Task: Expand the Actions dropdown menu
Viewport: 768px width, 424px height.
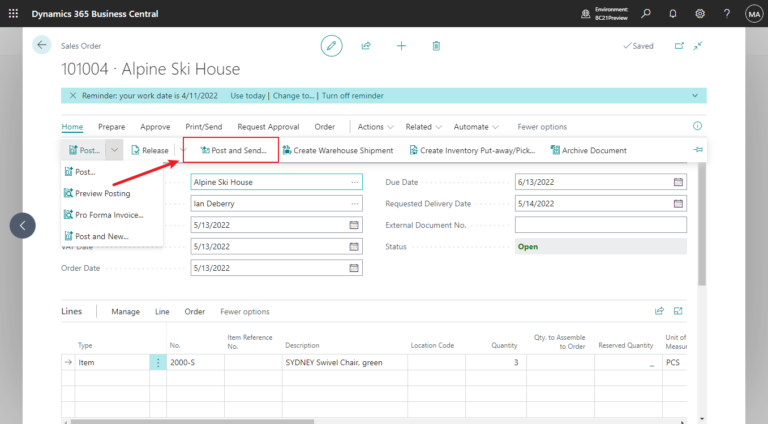Action: pyautogui.click(x=375, y=127)
